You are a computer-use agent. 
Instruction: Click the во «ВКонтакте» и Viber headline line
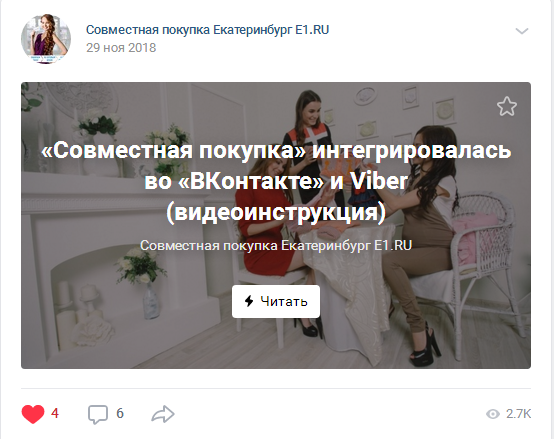point(276,181)
